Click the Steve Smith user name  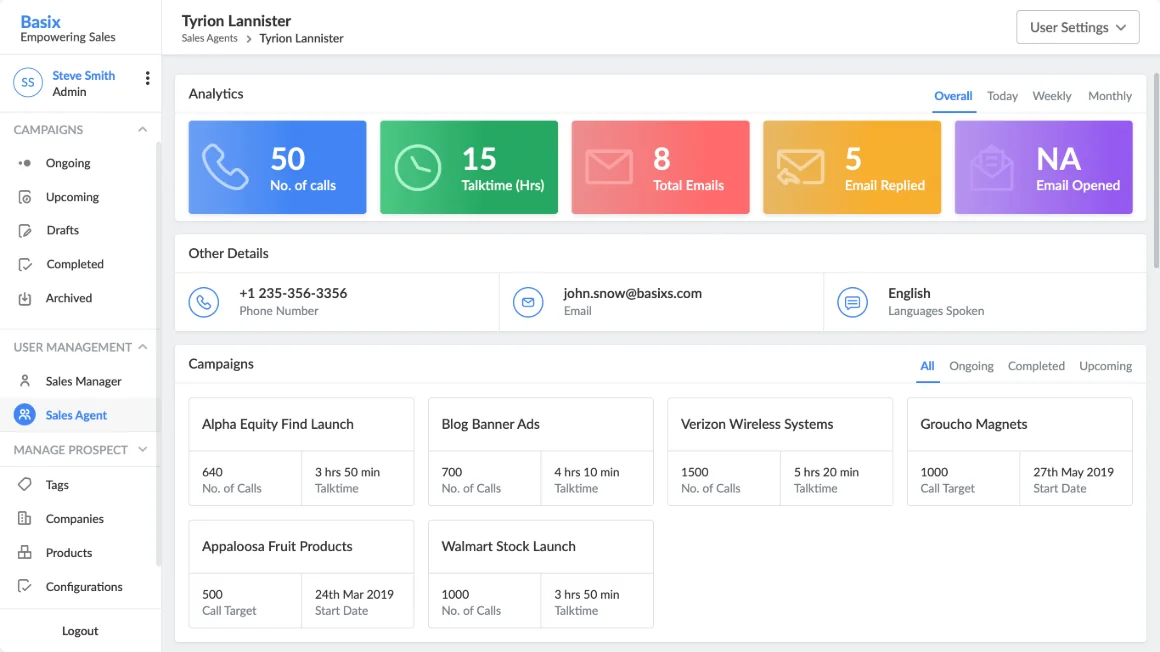[84, 75]
